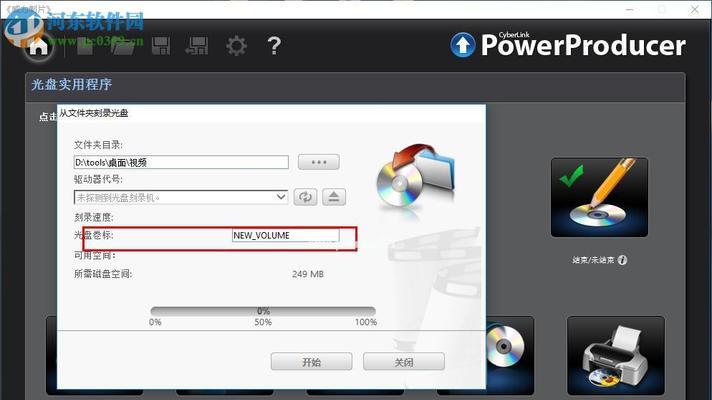Click the Save As floppy icon
This screenshot has height=400, width=712.
pyautogui.click(x=197, y=46)
